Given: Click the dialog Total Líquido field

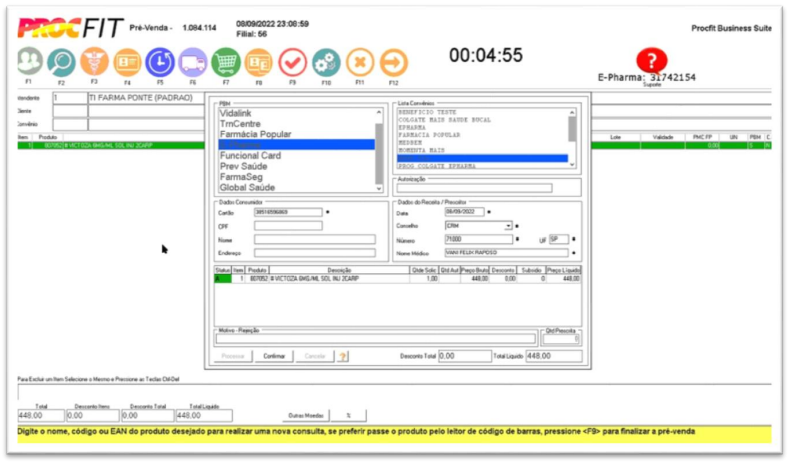Looking at the screenshot, I should (x=554, y=356).
